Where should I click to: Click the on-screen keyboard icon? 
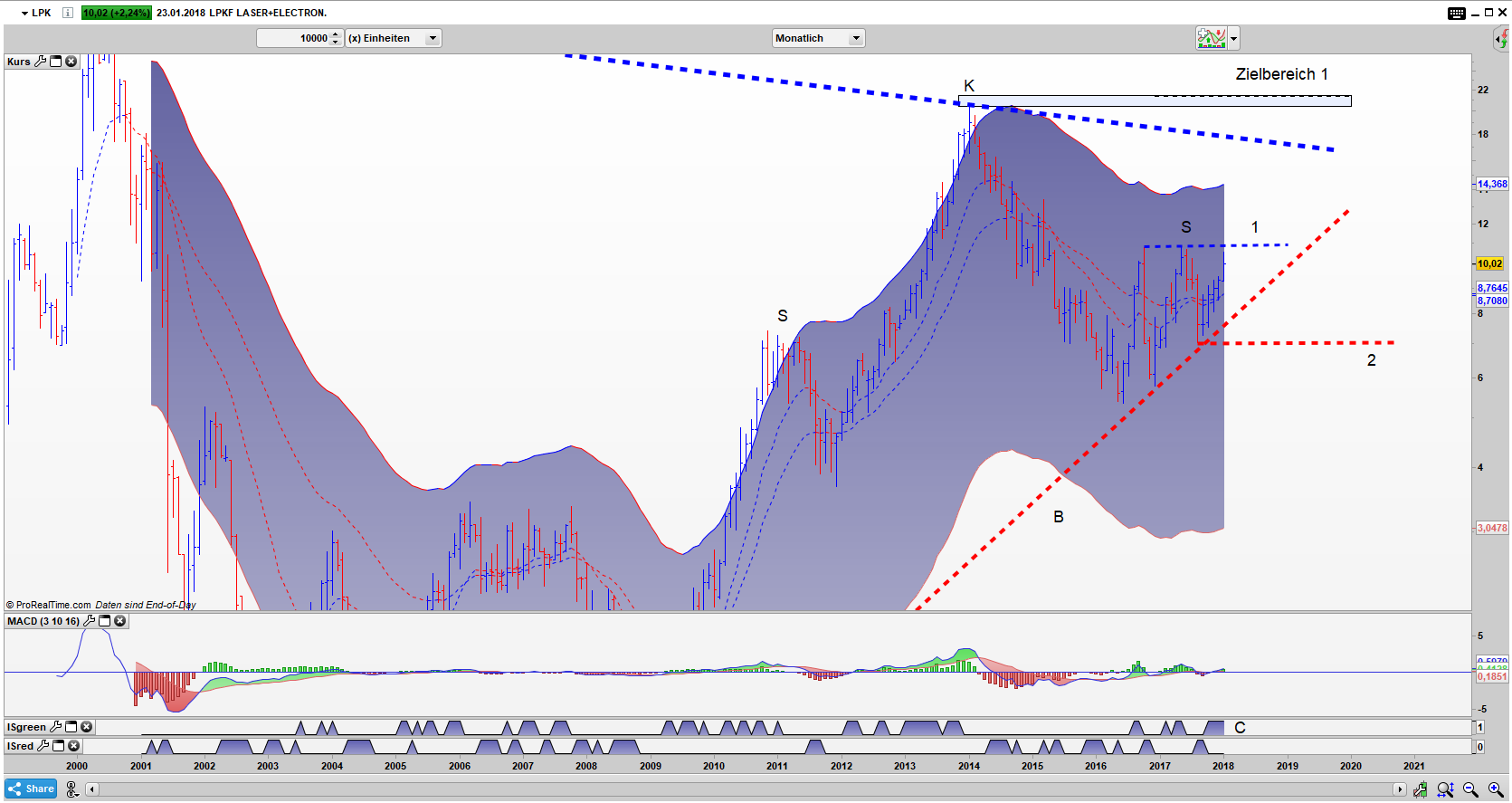(1456, 13)
